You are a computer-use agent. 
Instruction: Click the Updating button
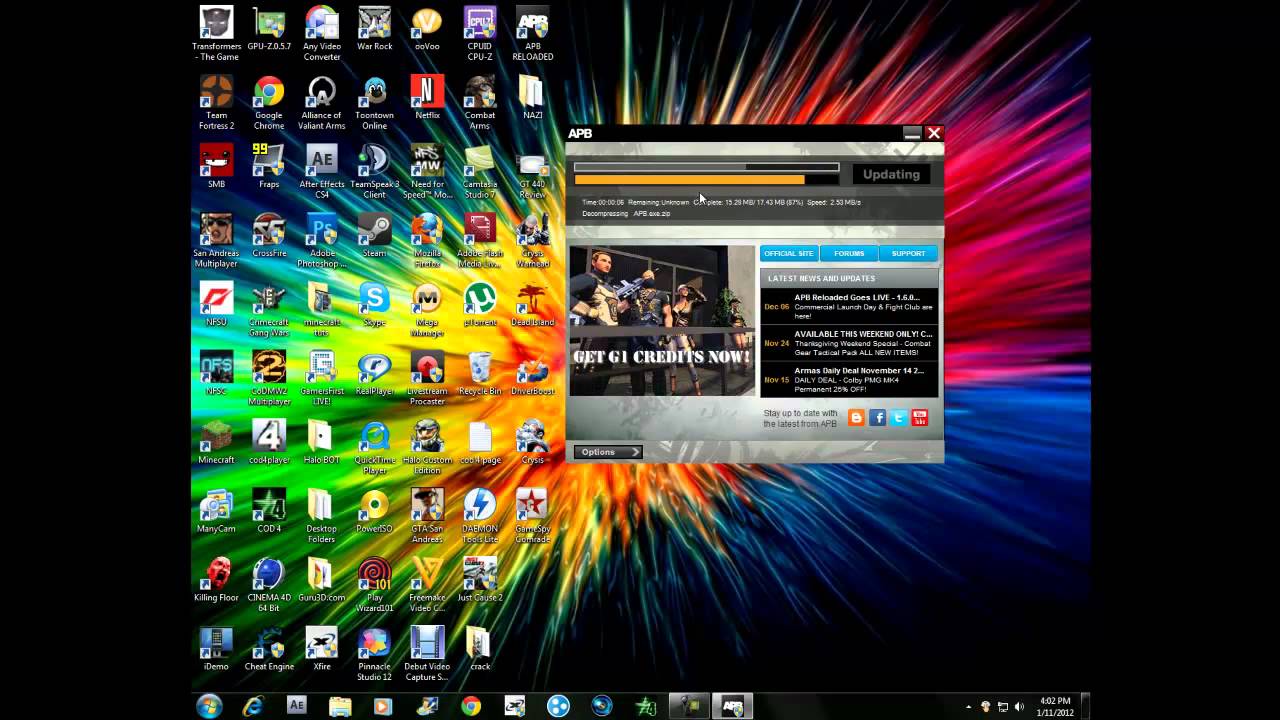[x=891, y=174]
